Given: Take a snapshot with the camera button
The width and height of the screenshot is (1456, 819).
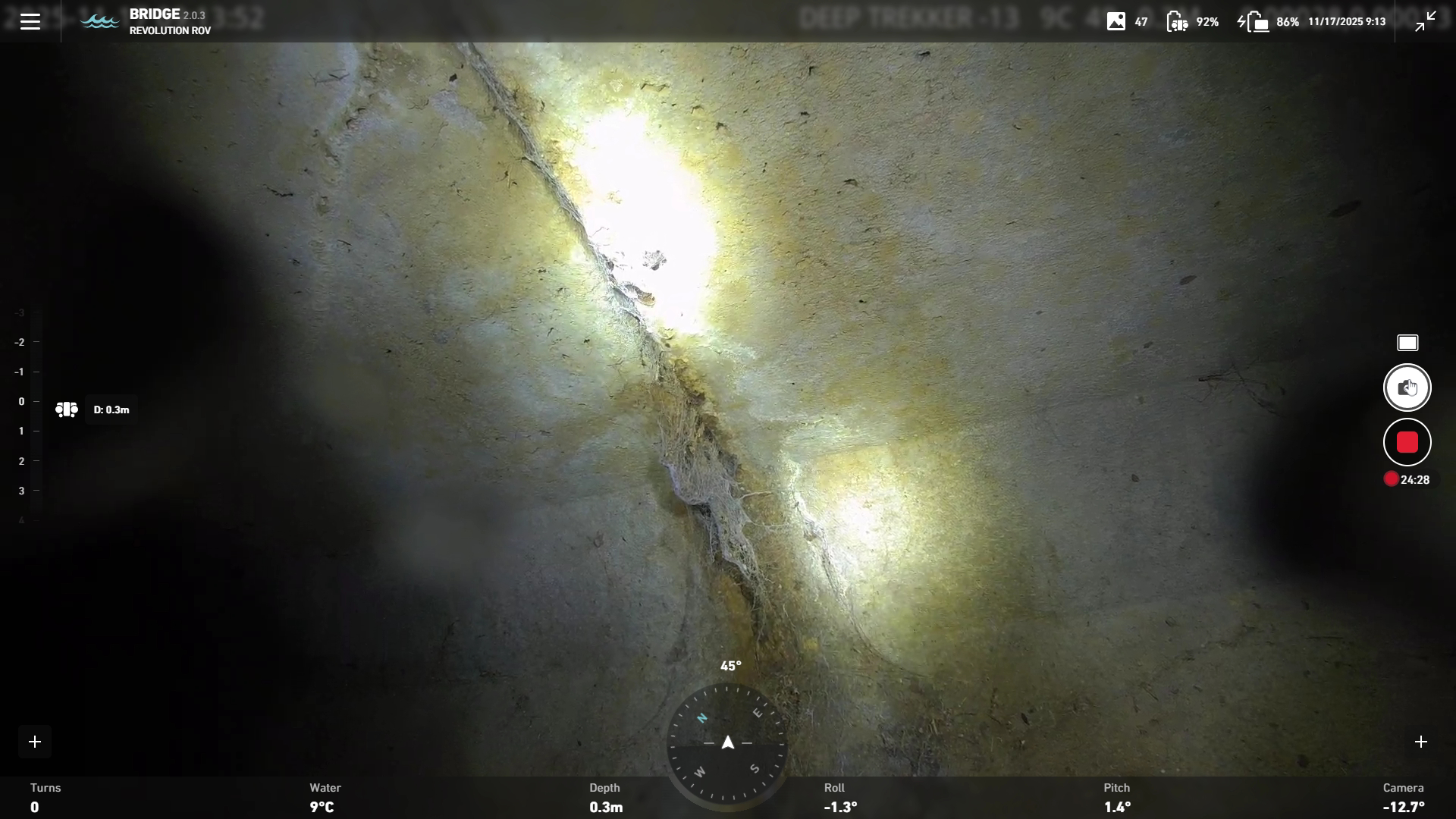Looking at the screenshot, I should click(x=1407, y=388).
